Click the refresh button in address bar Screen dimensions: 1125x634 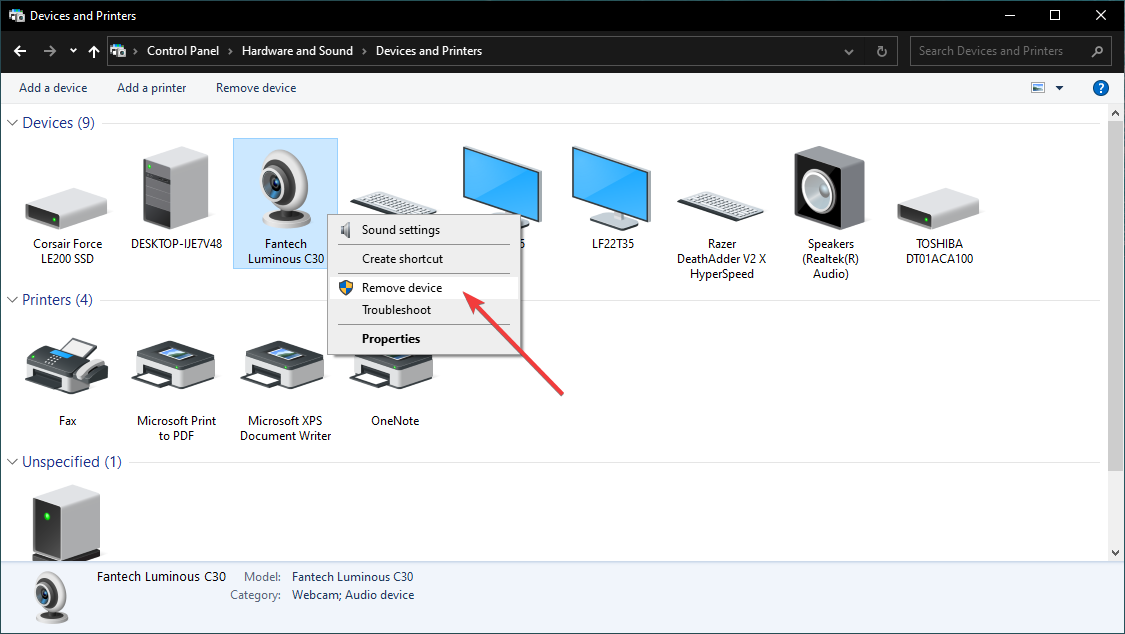(x=882, y=52)
